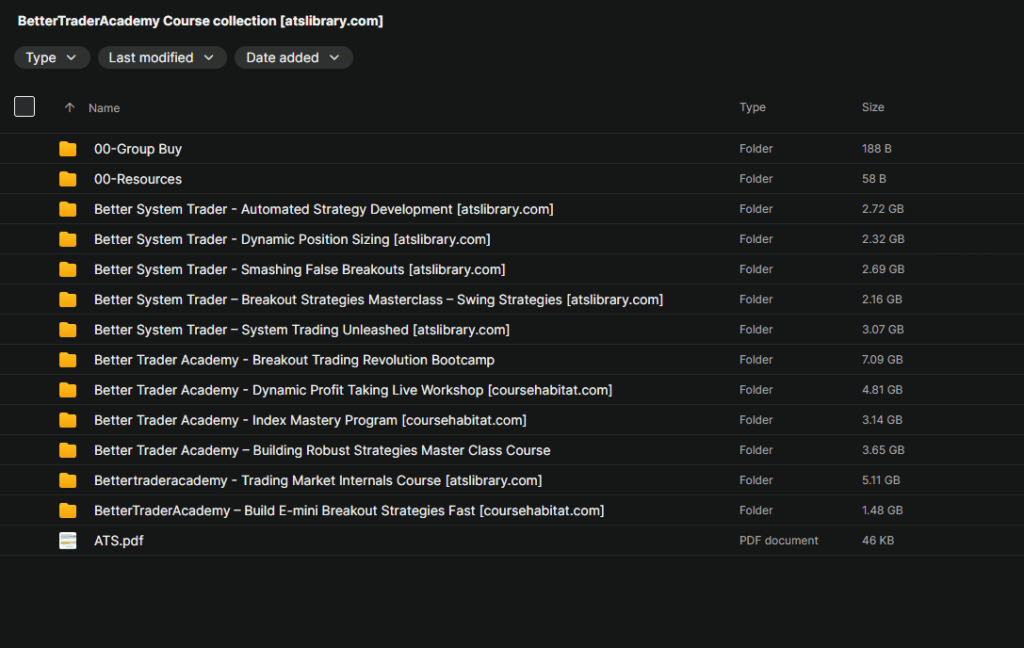The image size is (1024, 648).
Task: Select Better System Trader - Automated Strategy Development
Action: pyautogui.click(x=324, y=209)
